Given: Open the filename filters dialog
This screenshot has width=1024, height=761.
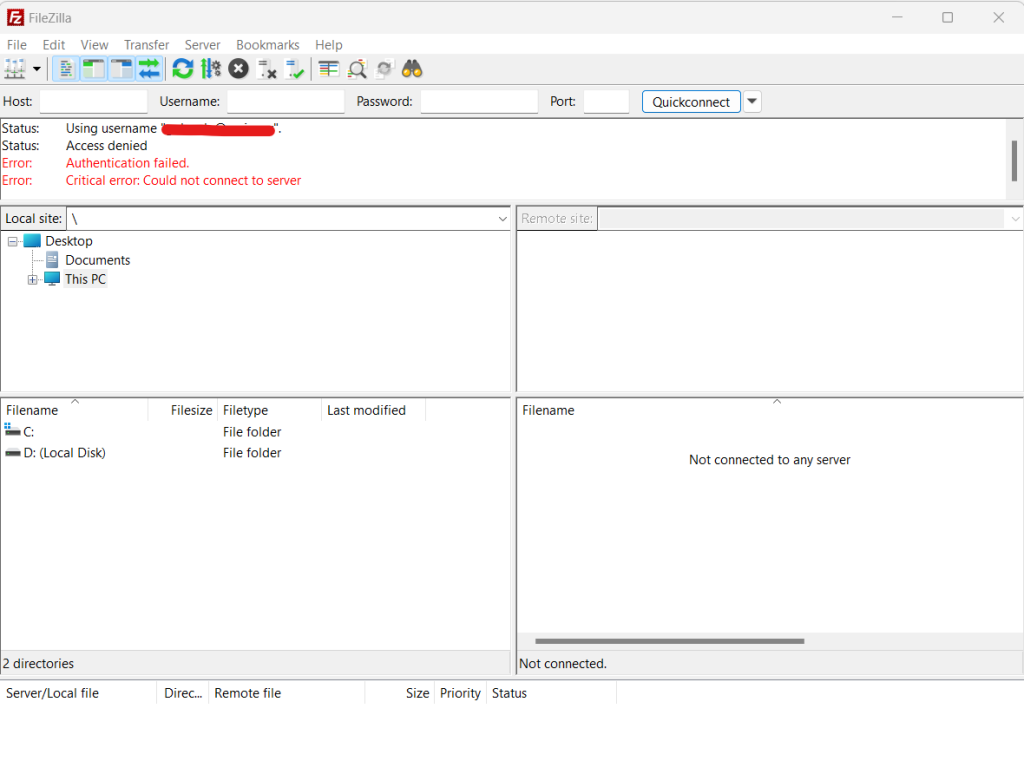Looking at the screenshot, I should pos(328,68).
